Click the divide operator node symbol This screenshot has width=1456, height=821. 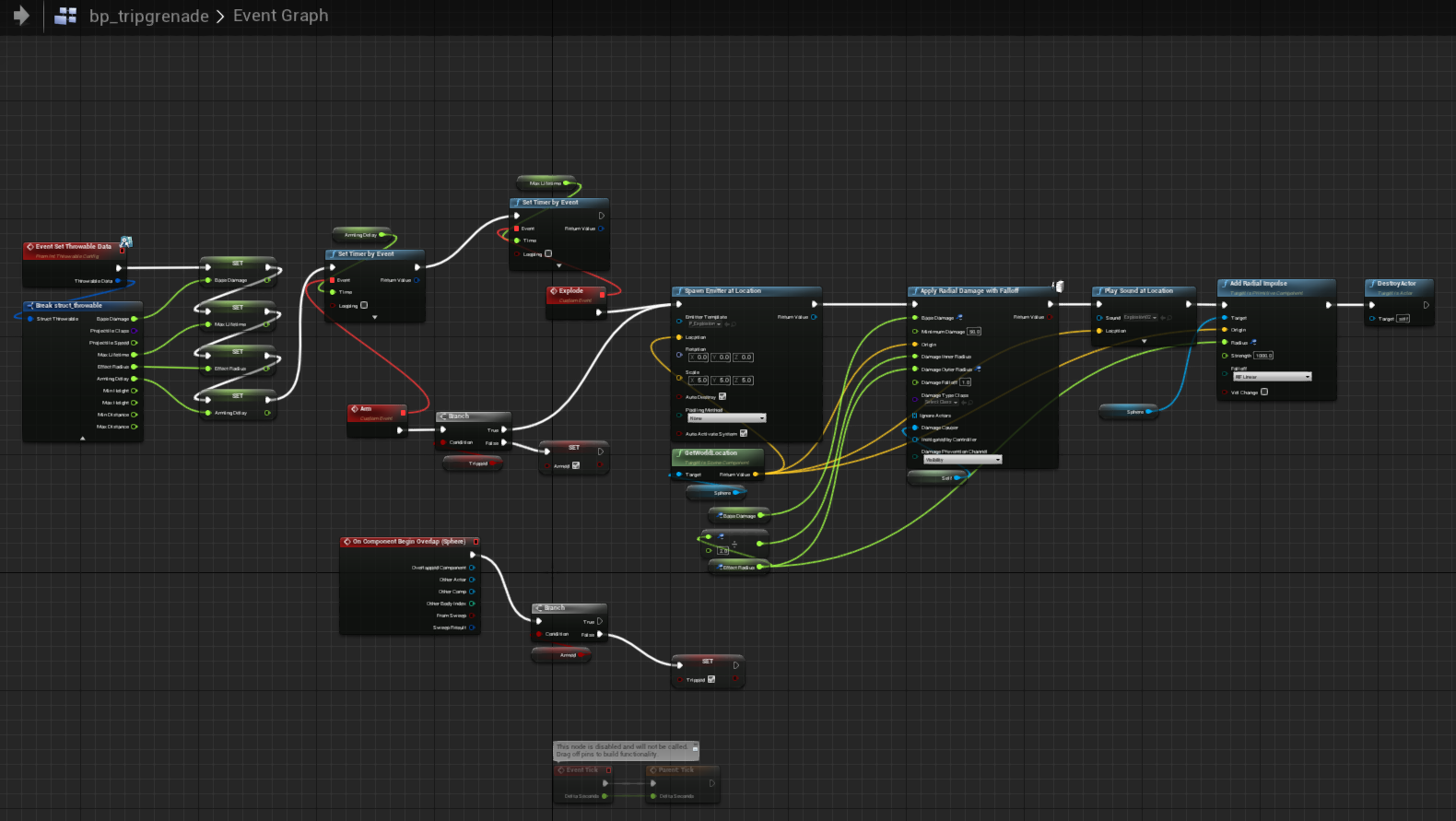pyautogui.click(x=734, y=544)
